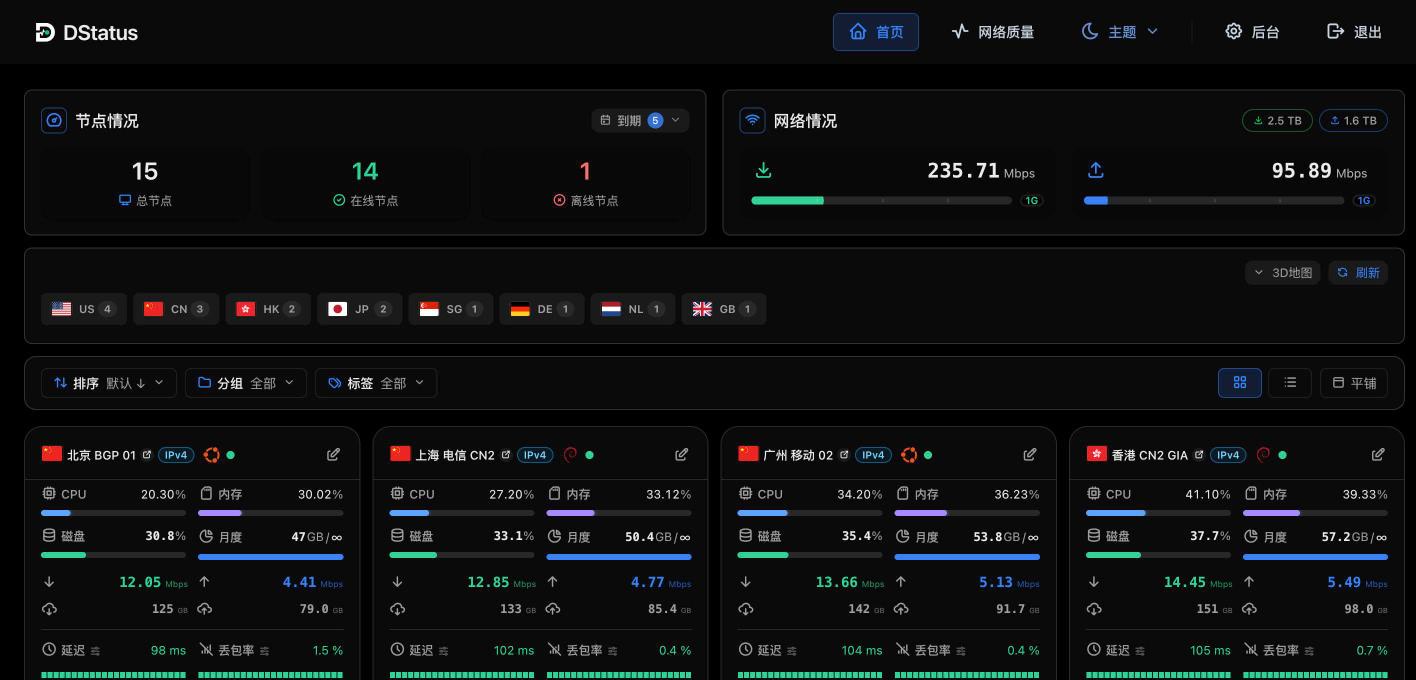The height and width of the screenshot is (680, 1416).
Task: Filter nodes by US flag
Action: (x=83, y=309)
